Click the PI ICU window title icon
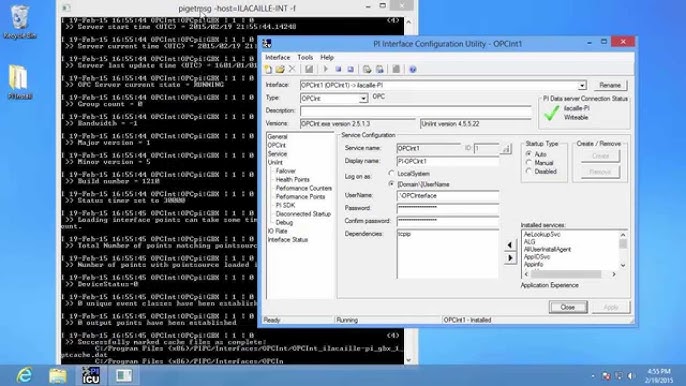This screenshot has height=386, width=686. (x=267, y=43)
